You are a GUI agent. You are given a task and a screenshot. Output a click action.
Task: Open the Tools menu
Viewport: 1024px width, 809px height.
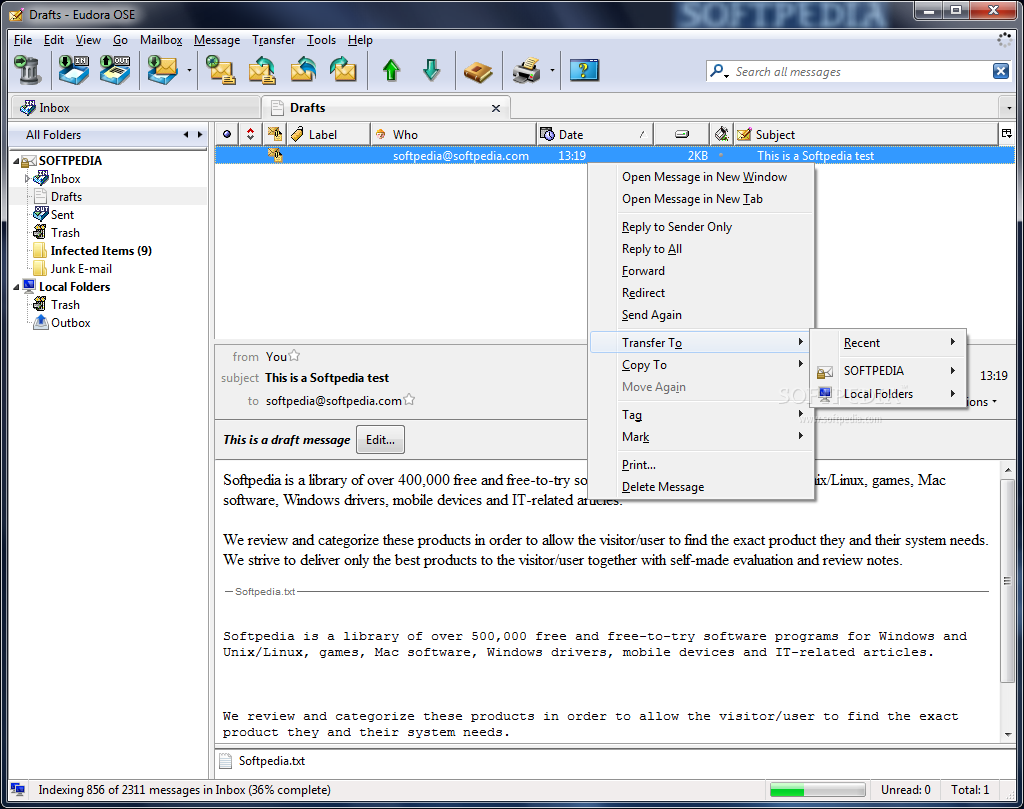click(321, 40)
